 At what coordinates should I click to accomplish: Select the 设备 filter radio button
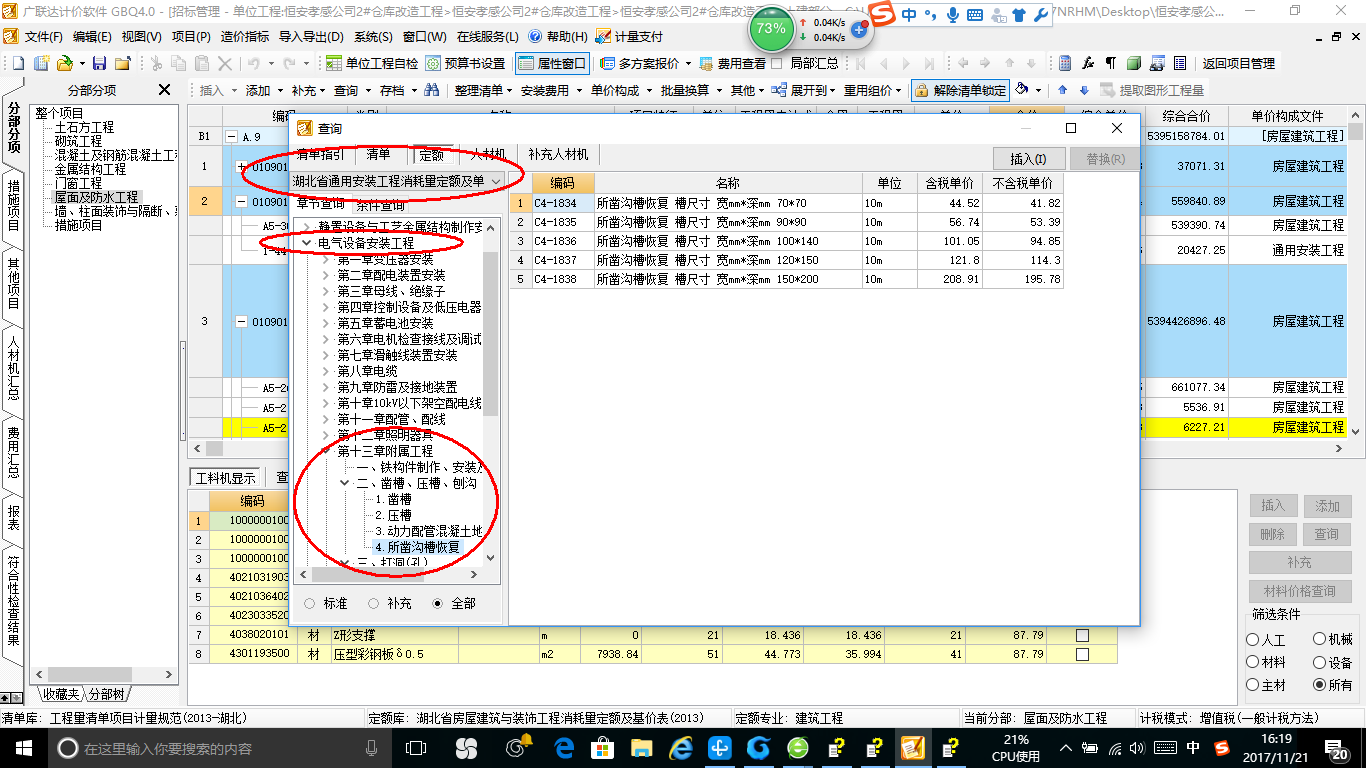[1320, 662]
